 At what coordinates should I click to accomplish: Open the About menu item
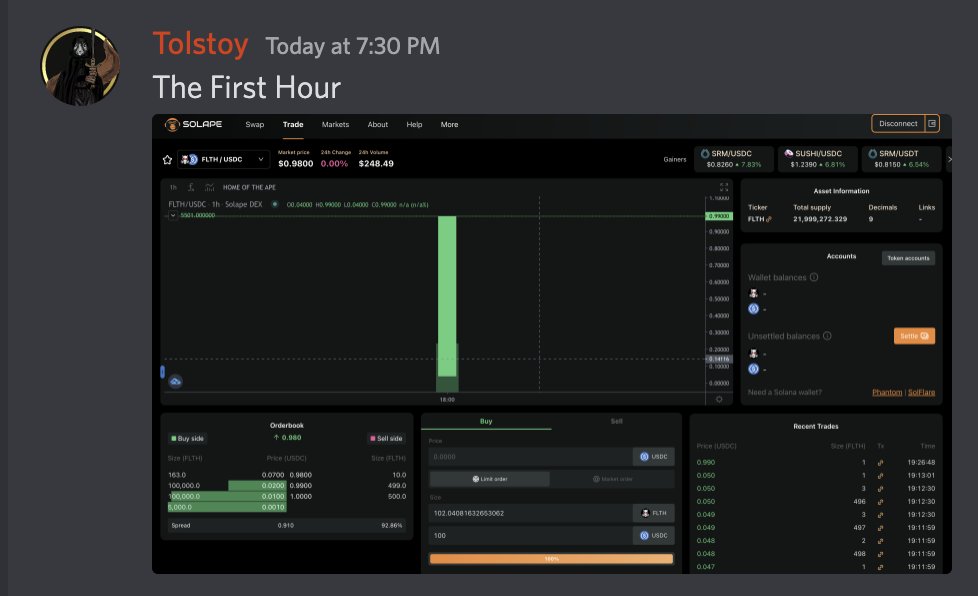[x=377, y=125]
